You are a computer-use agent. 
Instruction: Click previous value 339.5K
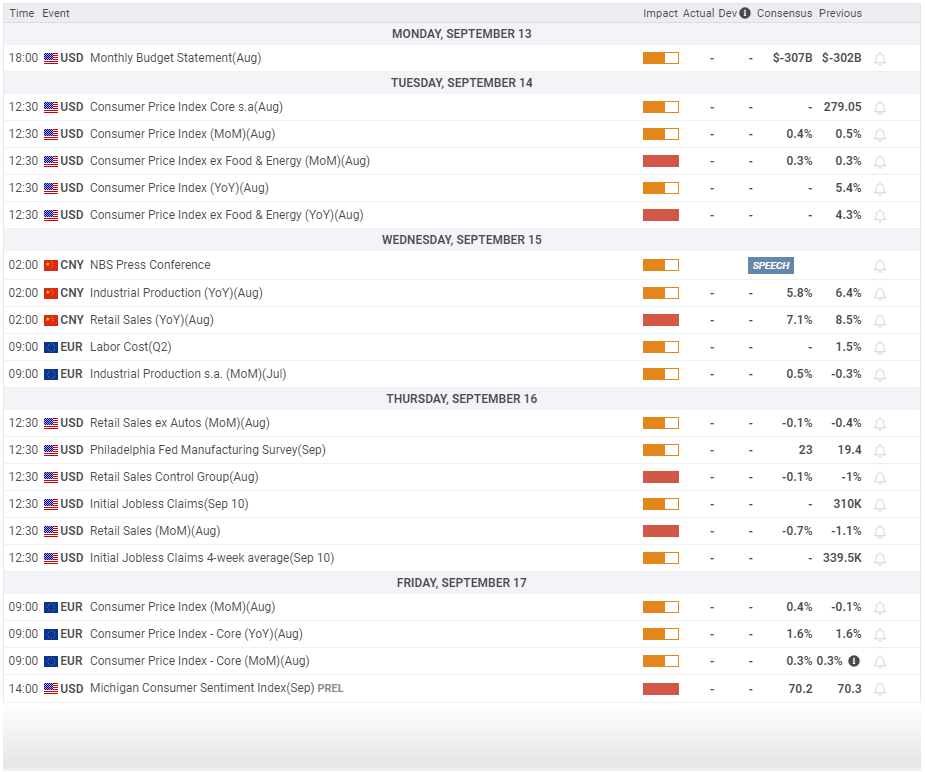coord(842,557)
